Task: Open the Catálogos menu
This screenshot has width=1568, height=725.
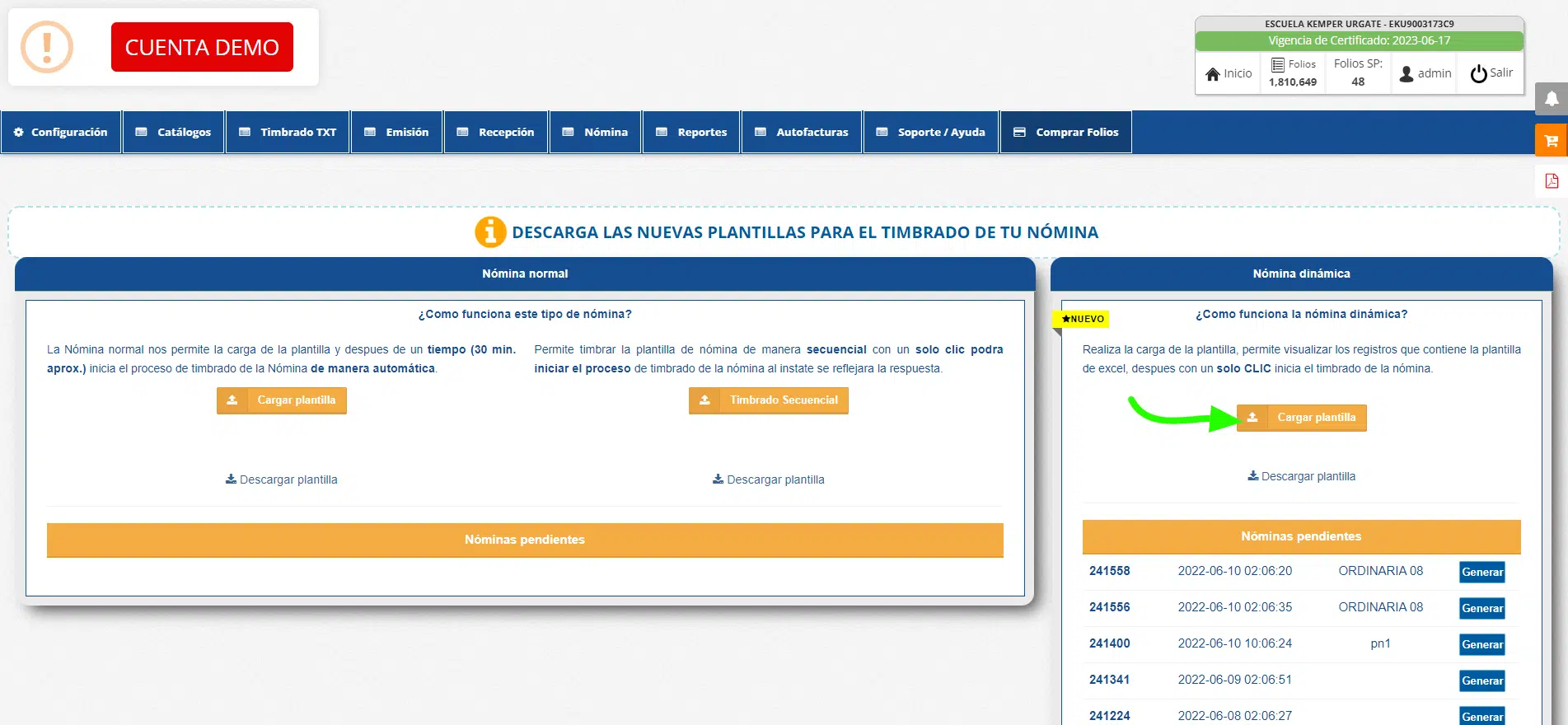Action: click(x=174, y=132)
